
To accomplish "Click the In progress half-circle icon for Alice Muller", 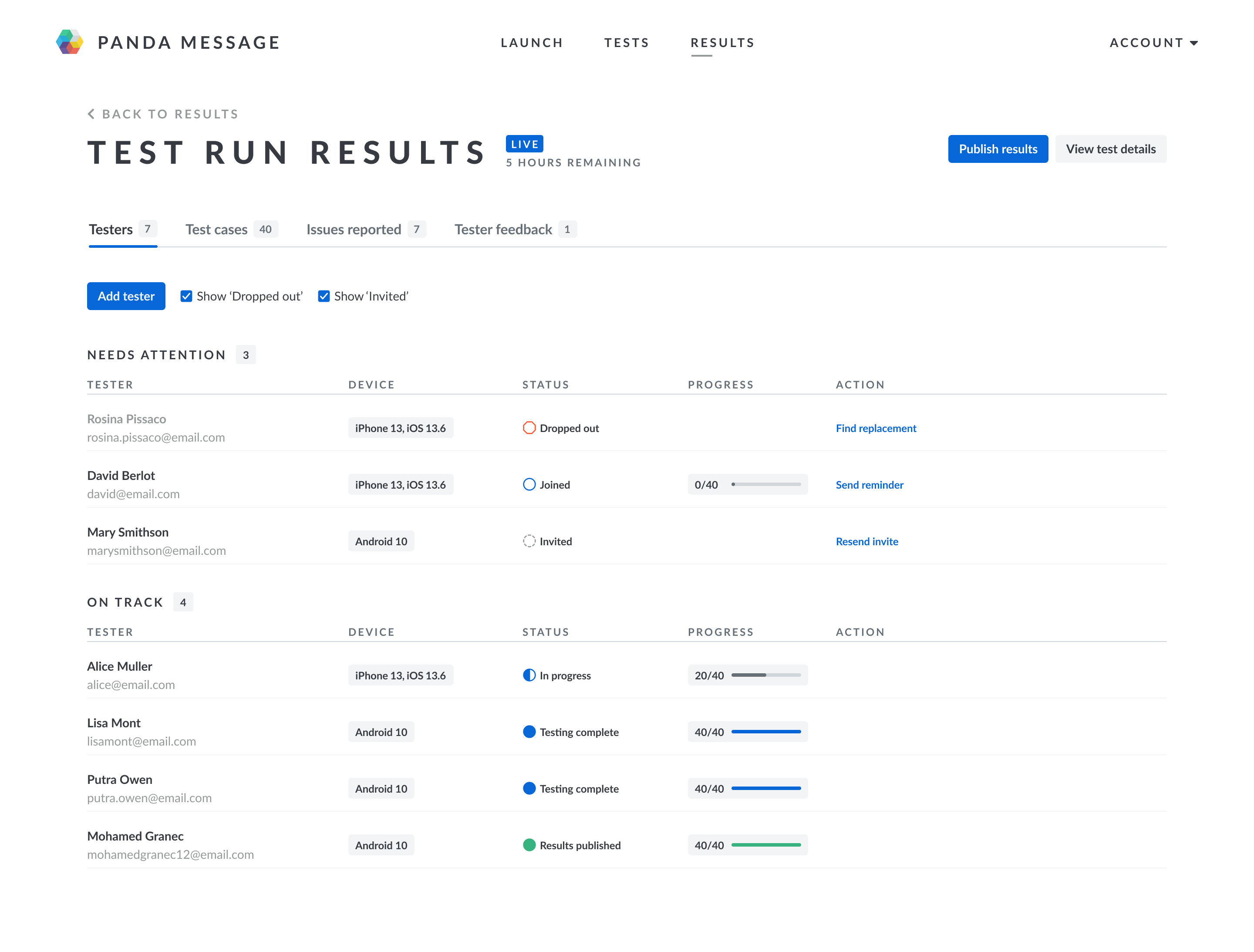I will [529, 675].
